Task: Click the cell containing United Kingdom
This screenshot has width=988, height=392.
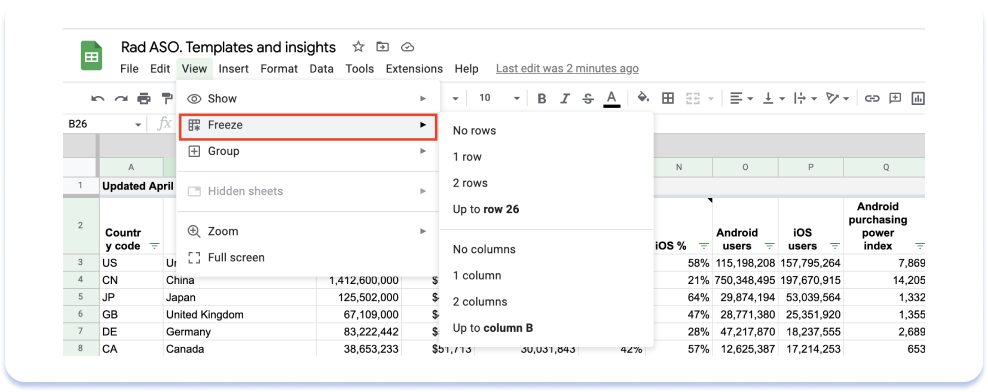Action: point(239,314)
